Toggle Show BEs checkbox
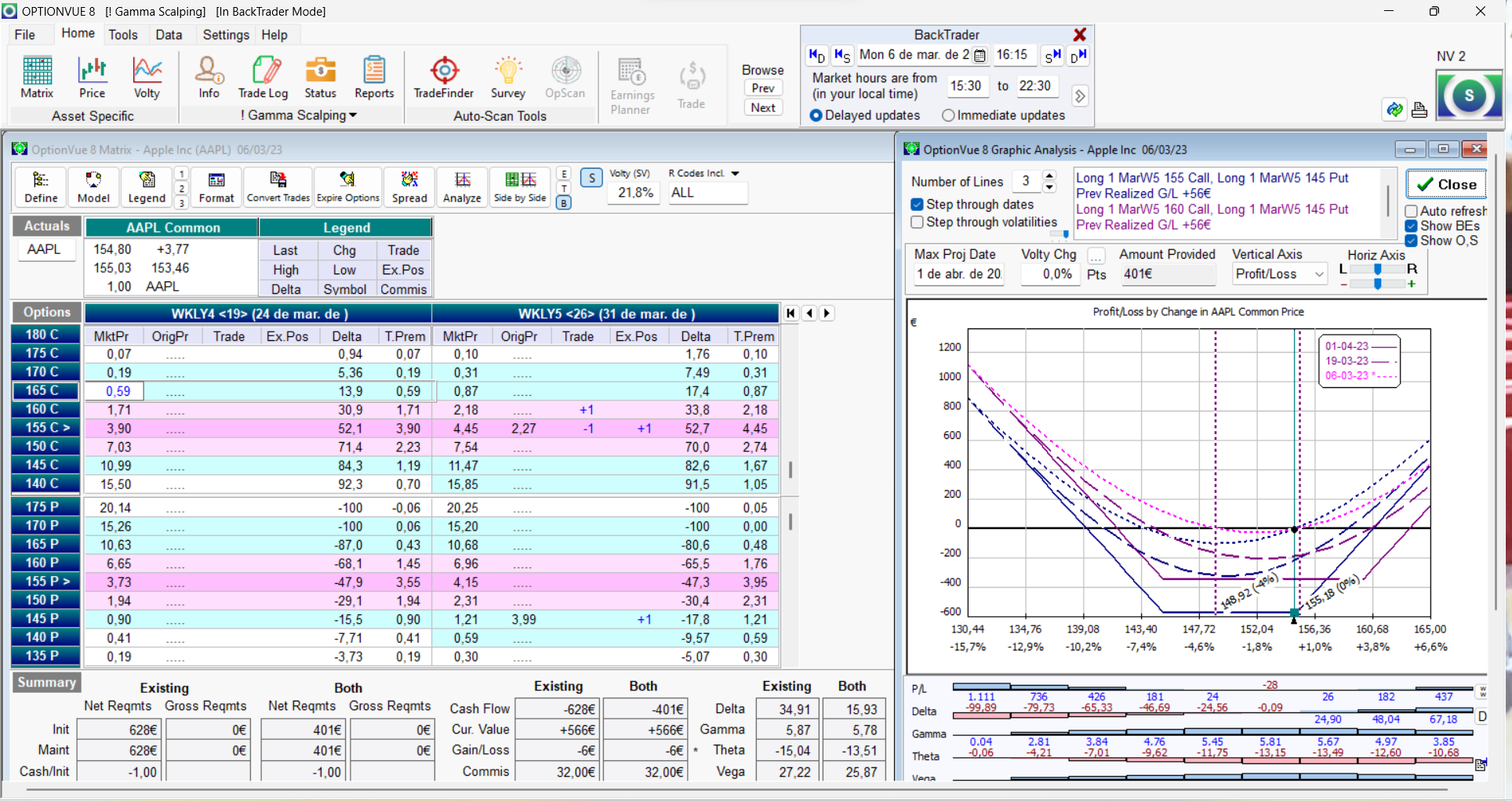The image size is (1512, 801). point(1411,226)
